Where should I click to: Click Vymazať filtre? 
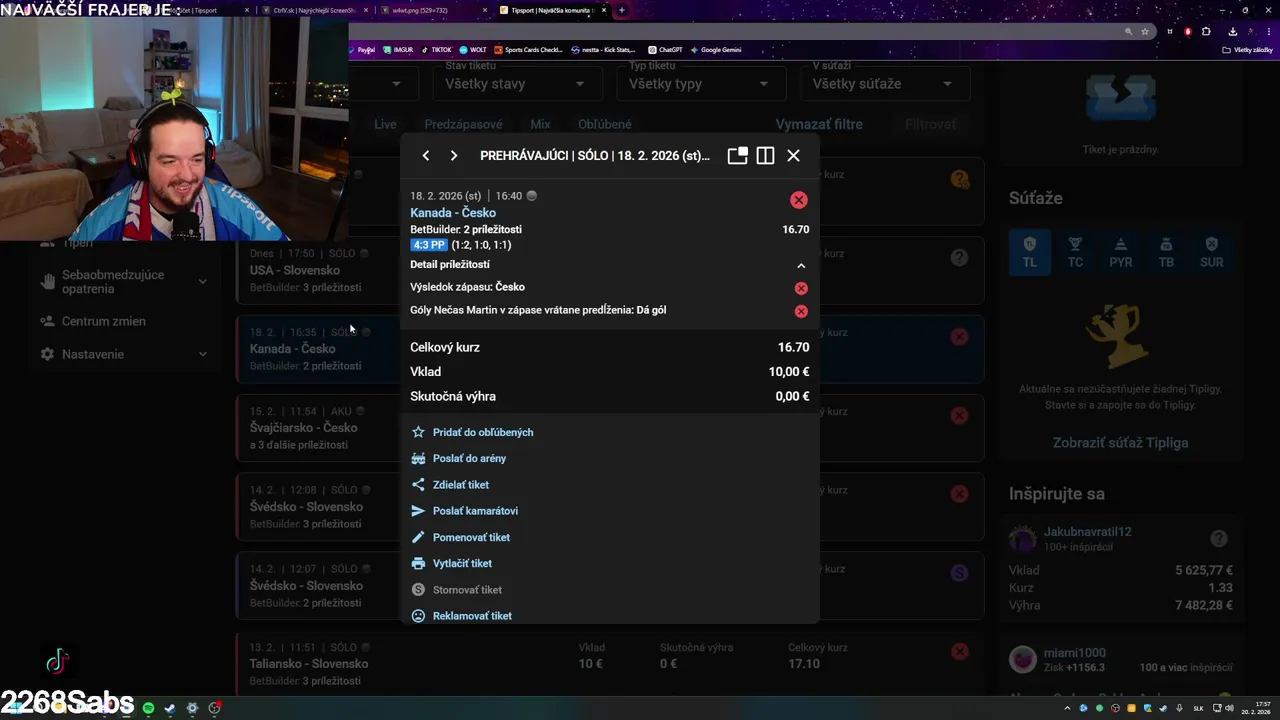[x=819, y=125]
